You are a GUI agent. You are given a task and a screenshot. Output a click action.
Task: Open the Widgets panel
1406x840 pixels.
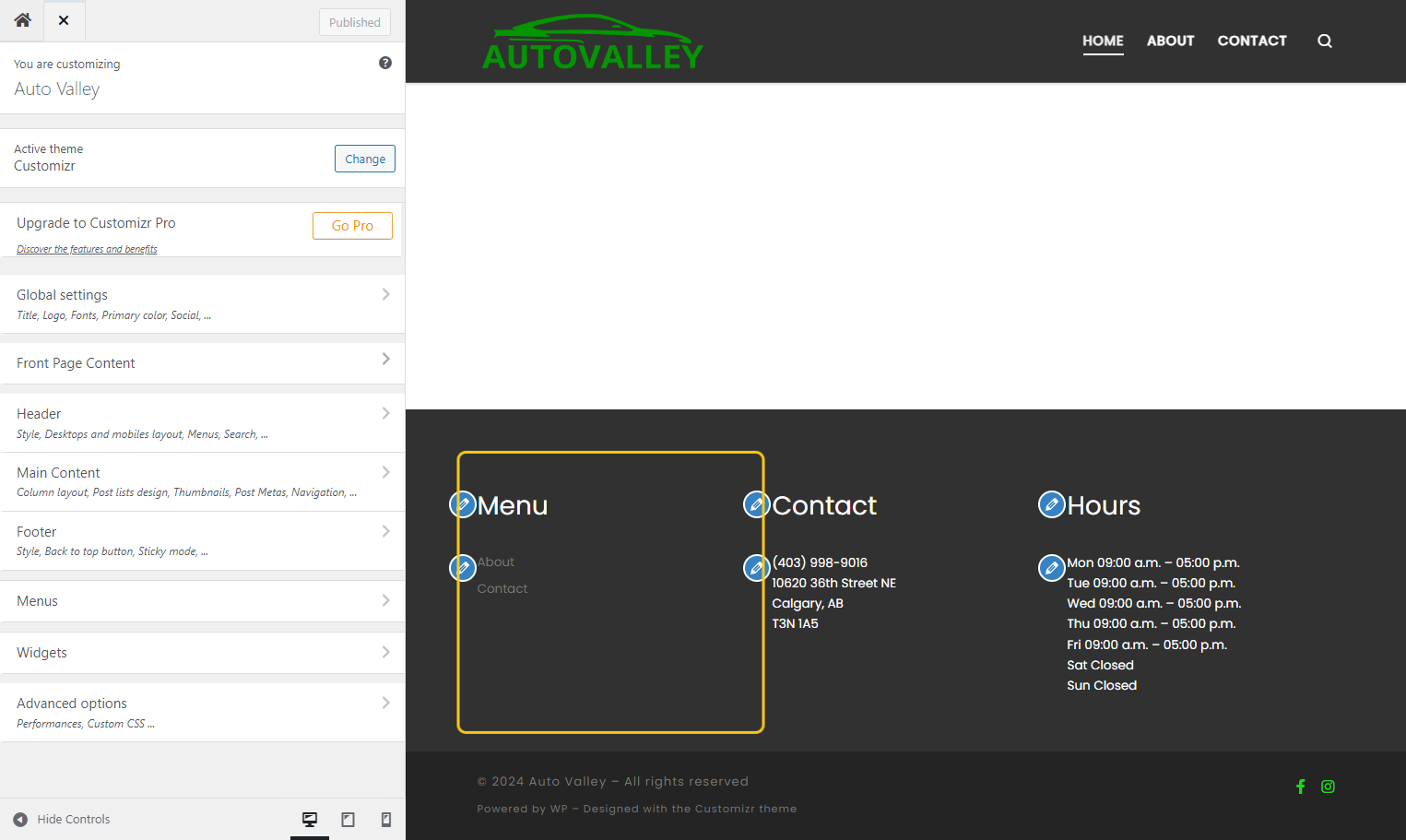(x=202, y=653)
